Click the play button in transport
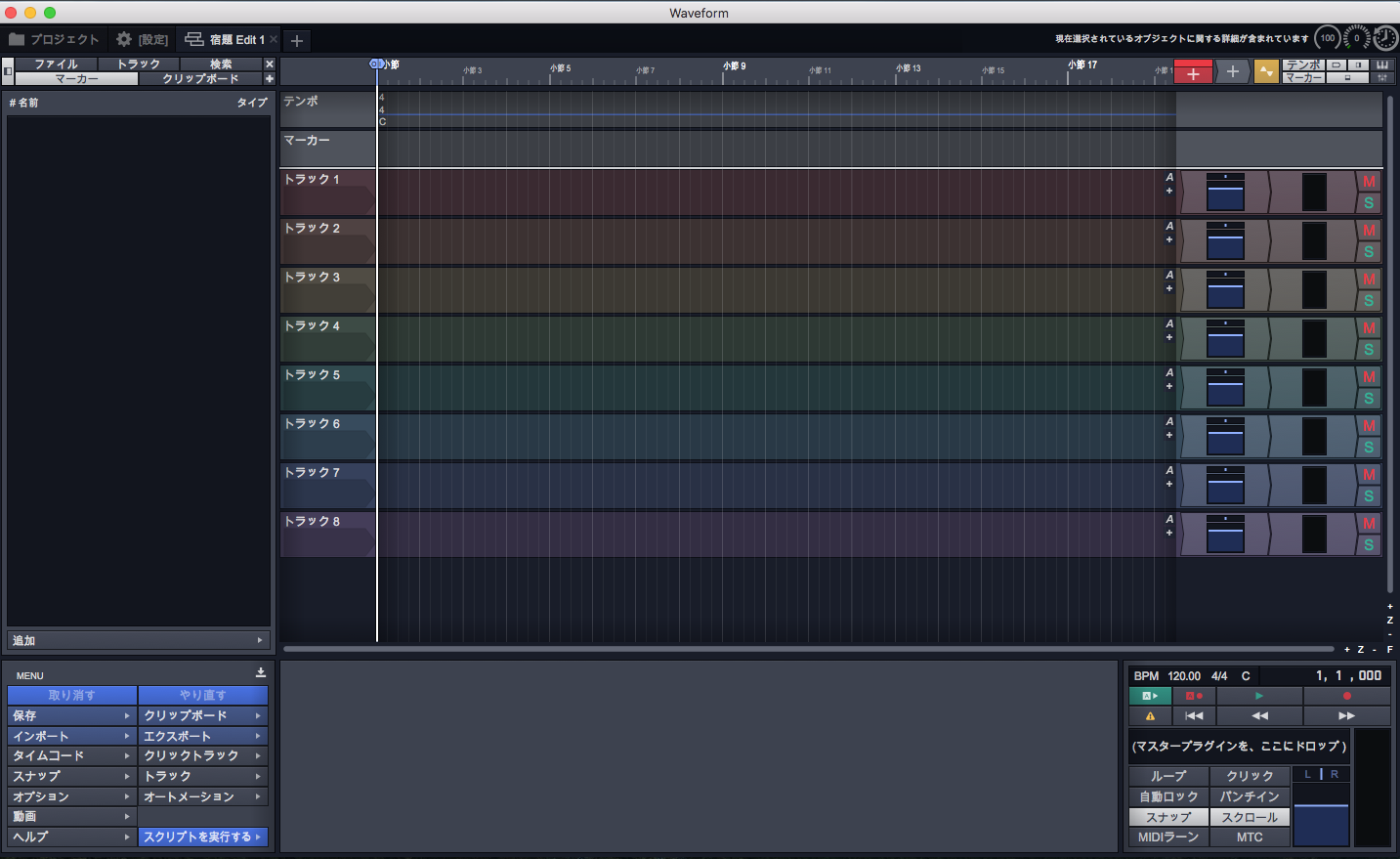 click(1259, 696)
